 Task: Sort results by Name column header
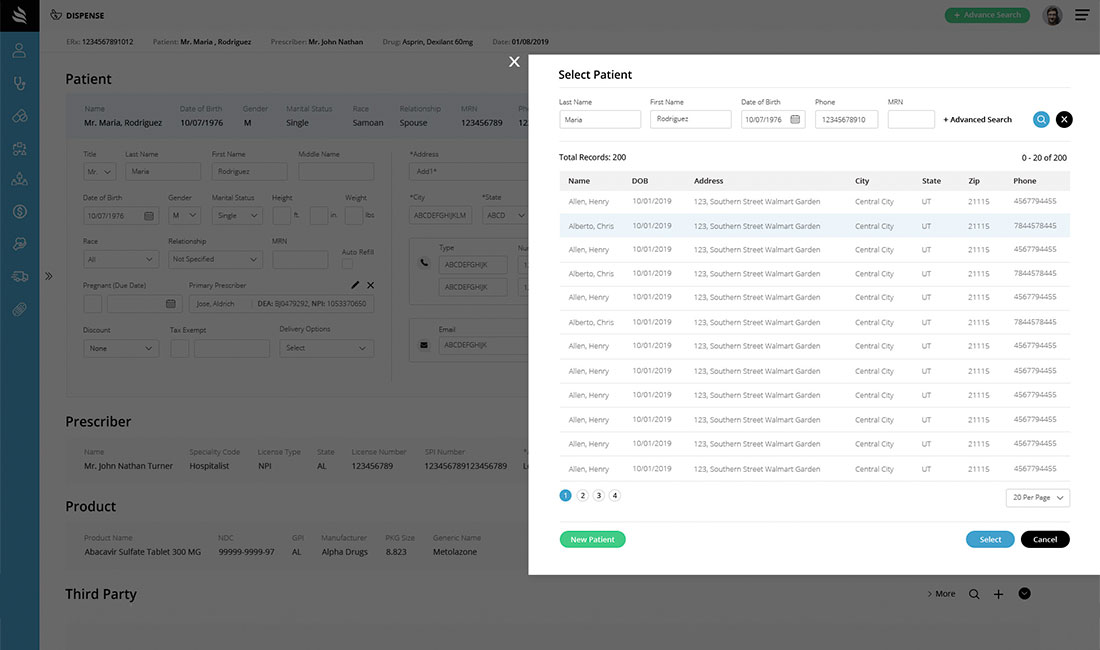tap(579, 181)
